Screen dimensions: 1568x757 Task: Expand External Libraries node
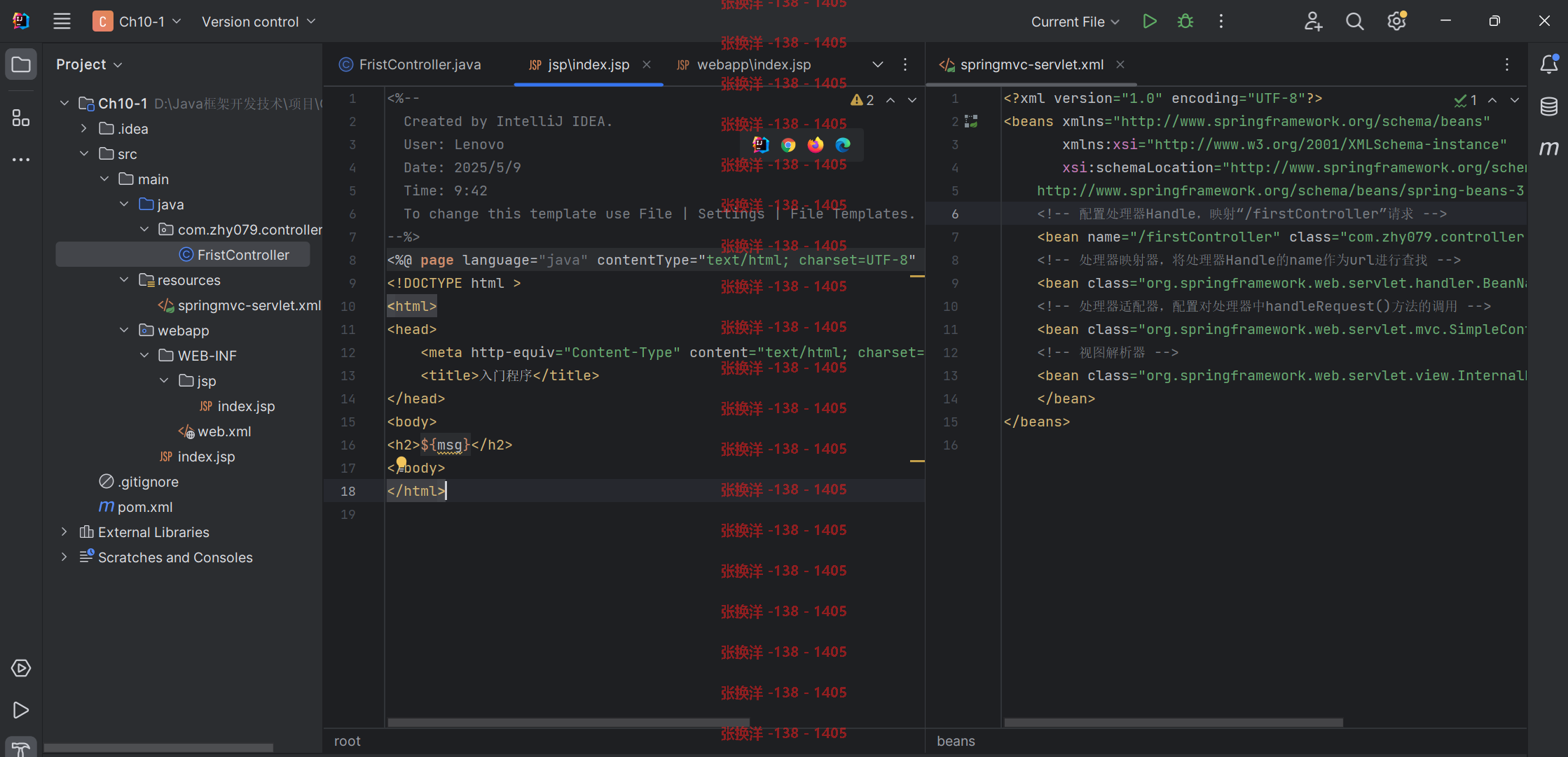(64, 532)
